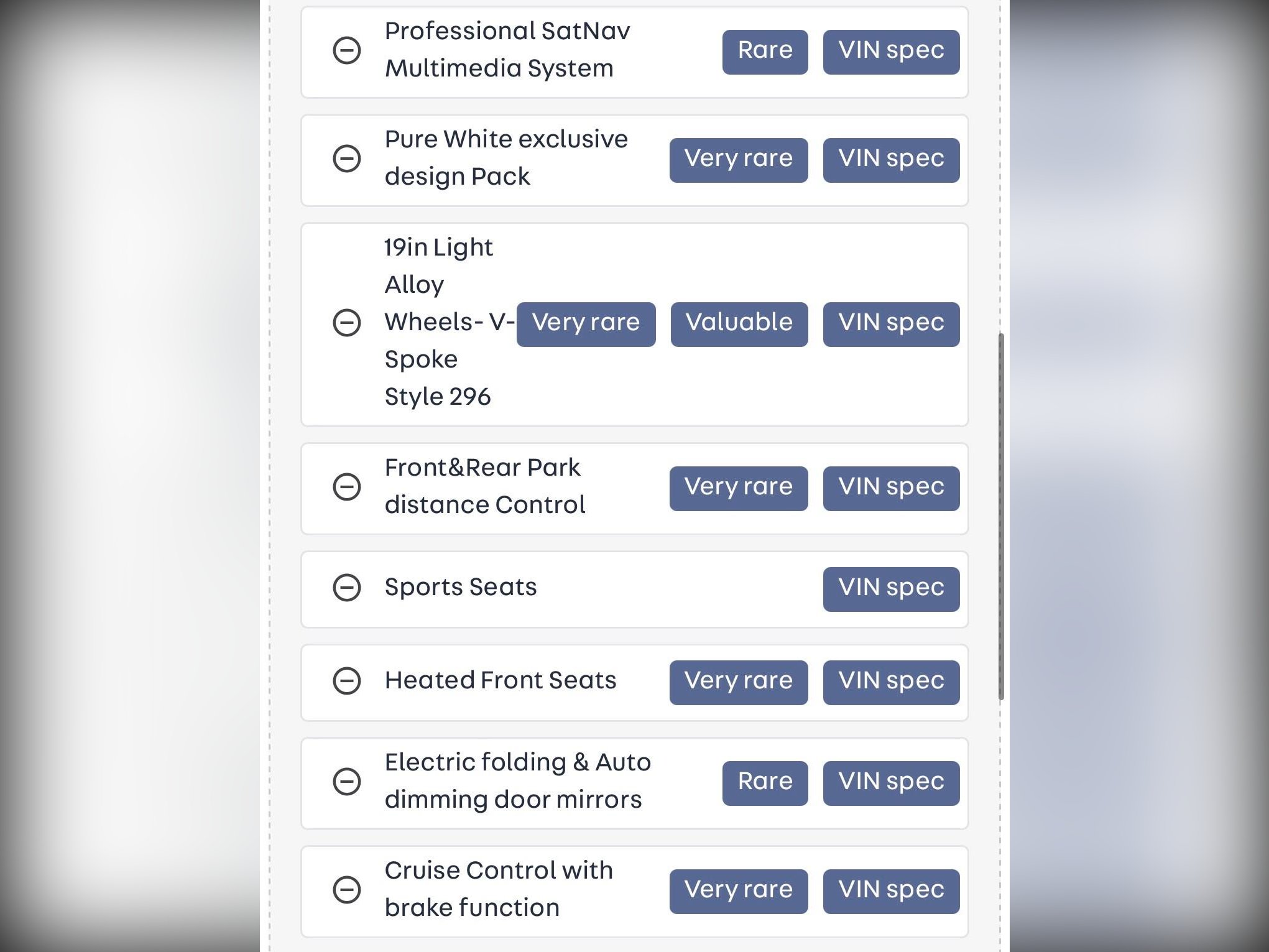Click VIN spec tag on Front&Rear Park row
Viewport: 1269px width, 952px height.
point(890,488)
